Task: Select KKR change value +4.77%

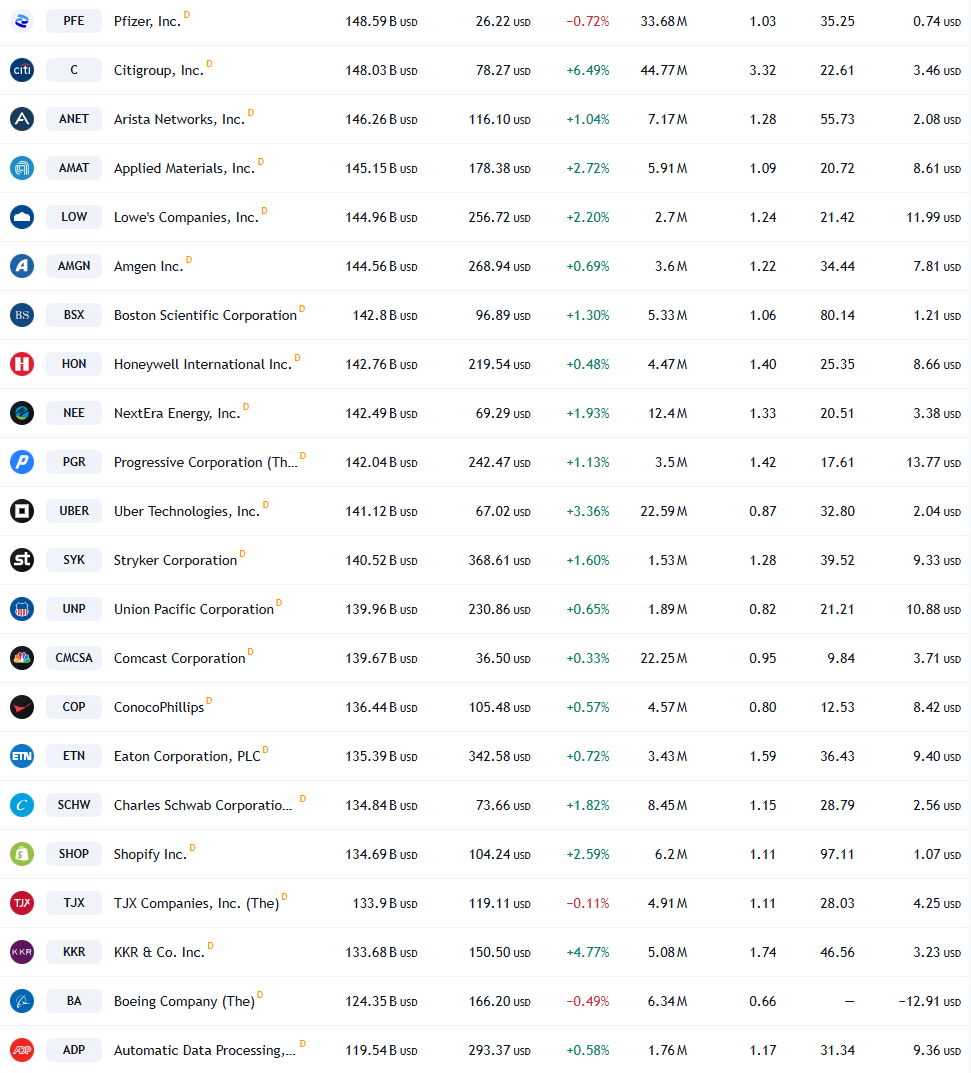Action: click(588, 953)
